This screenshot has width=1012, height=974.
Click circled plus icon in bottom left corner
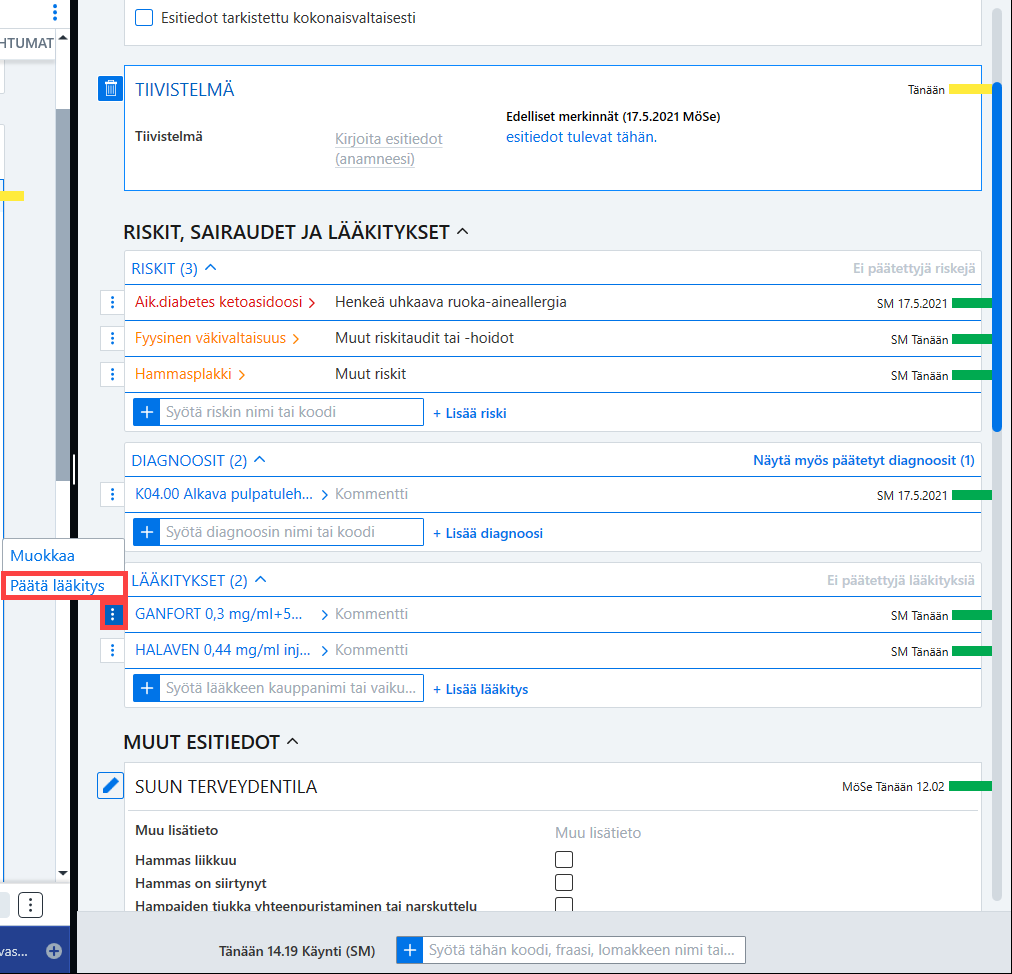point(54,951)
